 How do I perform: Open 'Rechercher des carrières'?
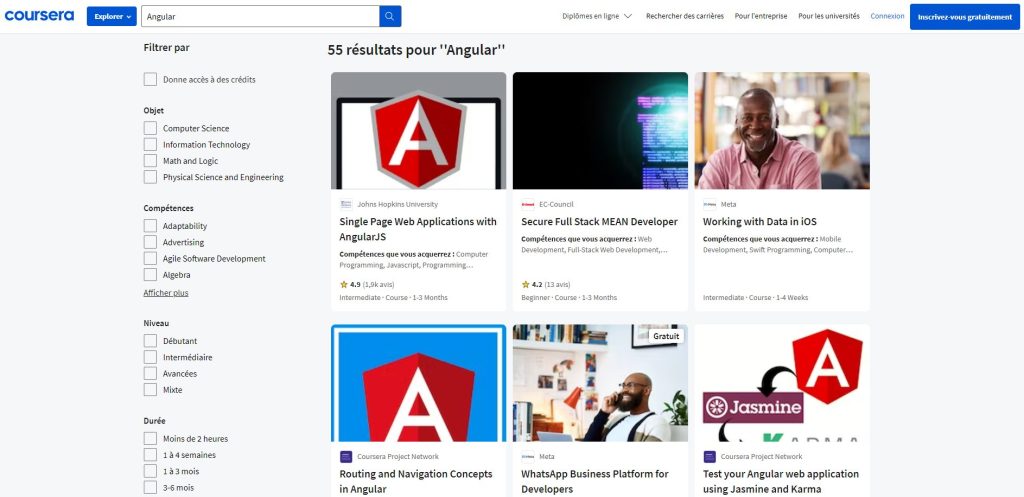click(684, 16)
